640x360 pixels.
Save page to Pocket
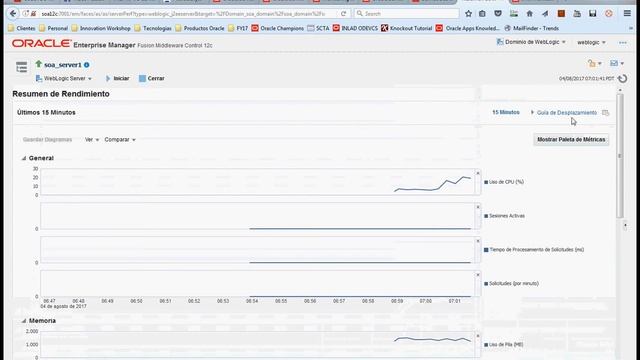pos(498,13)
